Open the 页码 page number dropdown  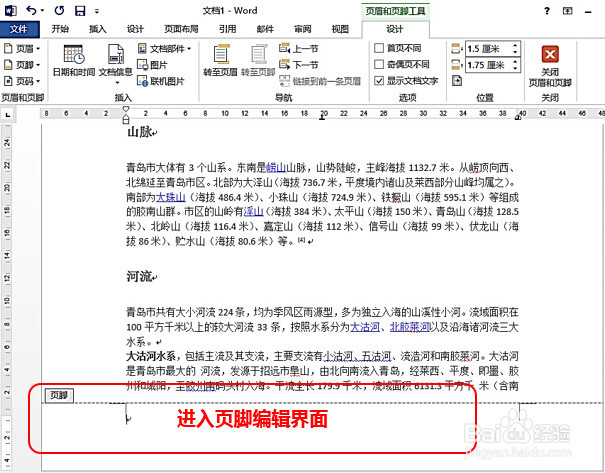coord(22,81)
